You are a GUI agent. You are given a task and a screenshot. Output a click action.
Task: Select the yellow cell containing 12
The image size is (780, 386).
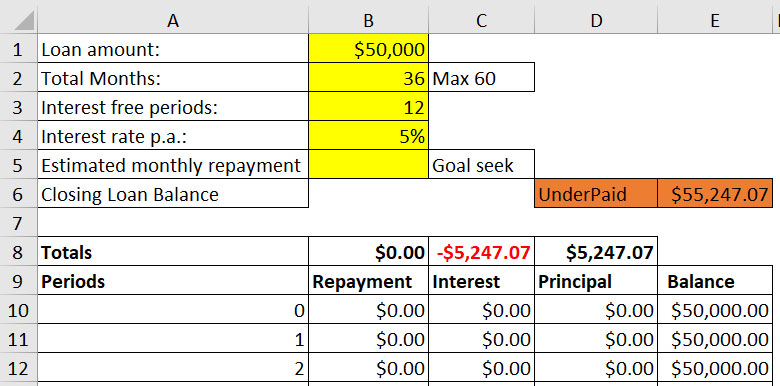(368, 106)
